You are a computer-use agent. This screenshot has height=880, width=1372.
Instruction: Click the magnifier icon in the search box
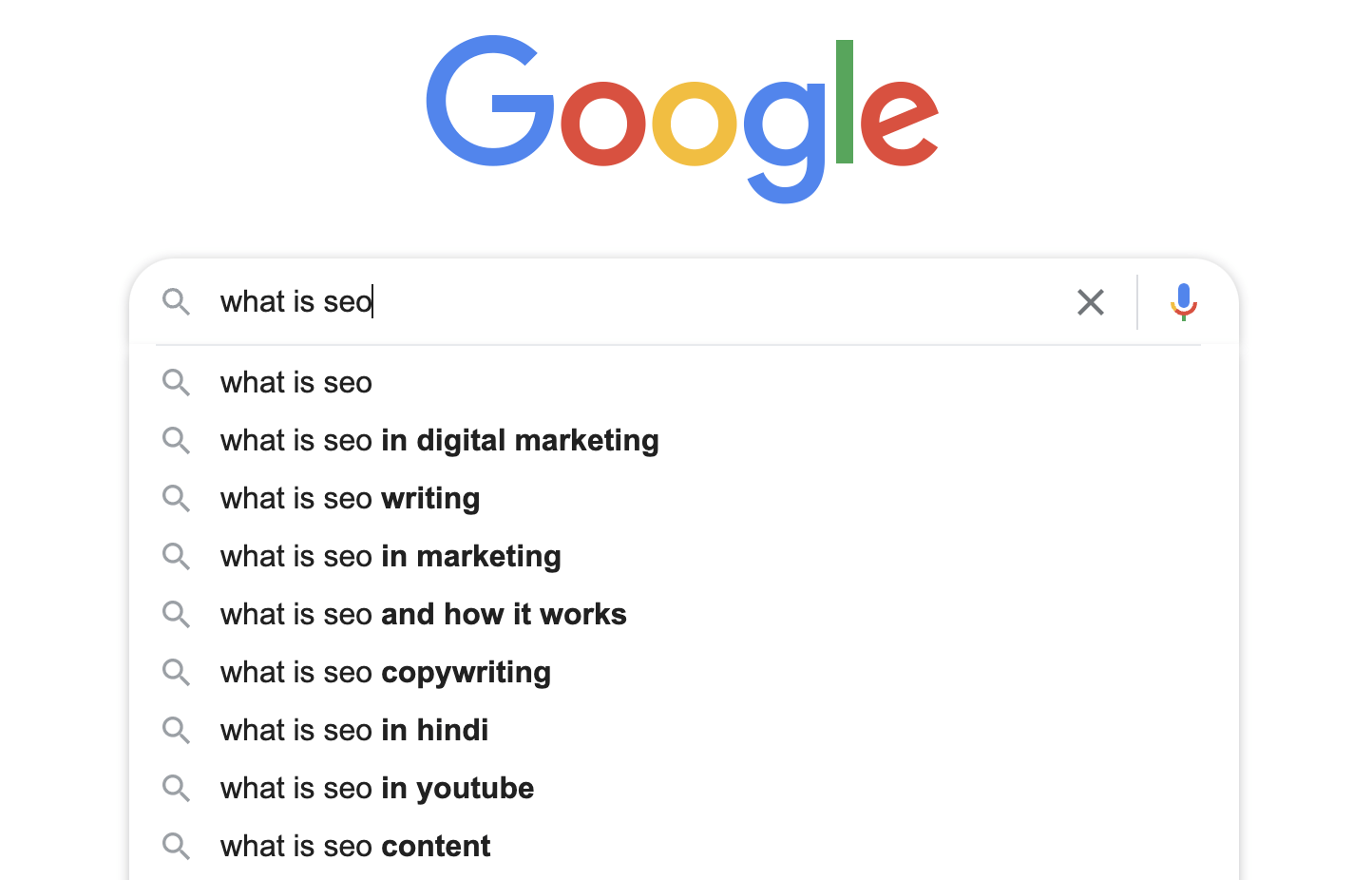pyautogui.click(x=176, y=302)
